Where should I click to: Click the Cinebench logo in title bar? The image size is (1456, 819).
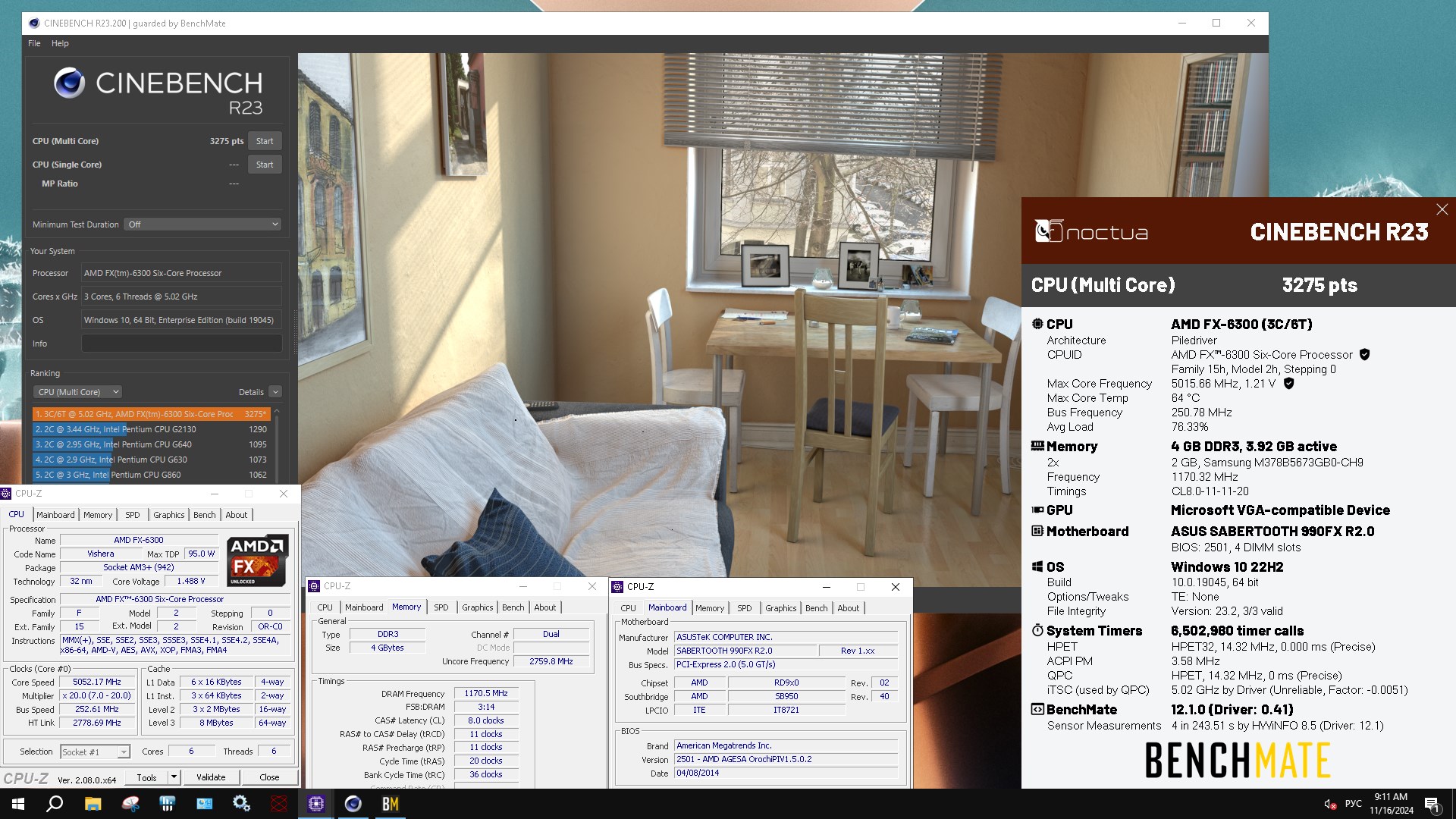click(34, 24)
